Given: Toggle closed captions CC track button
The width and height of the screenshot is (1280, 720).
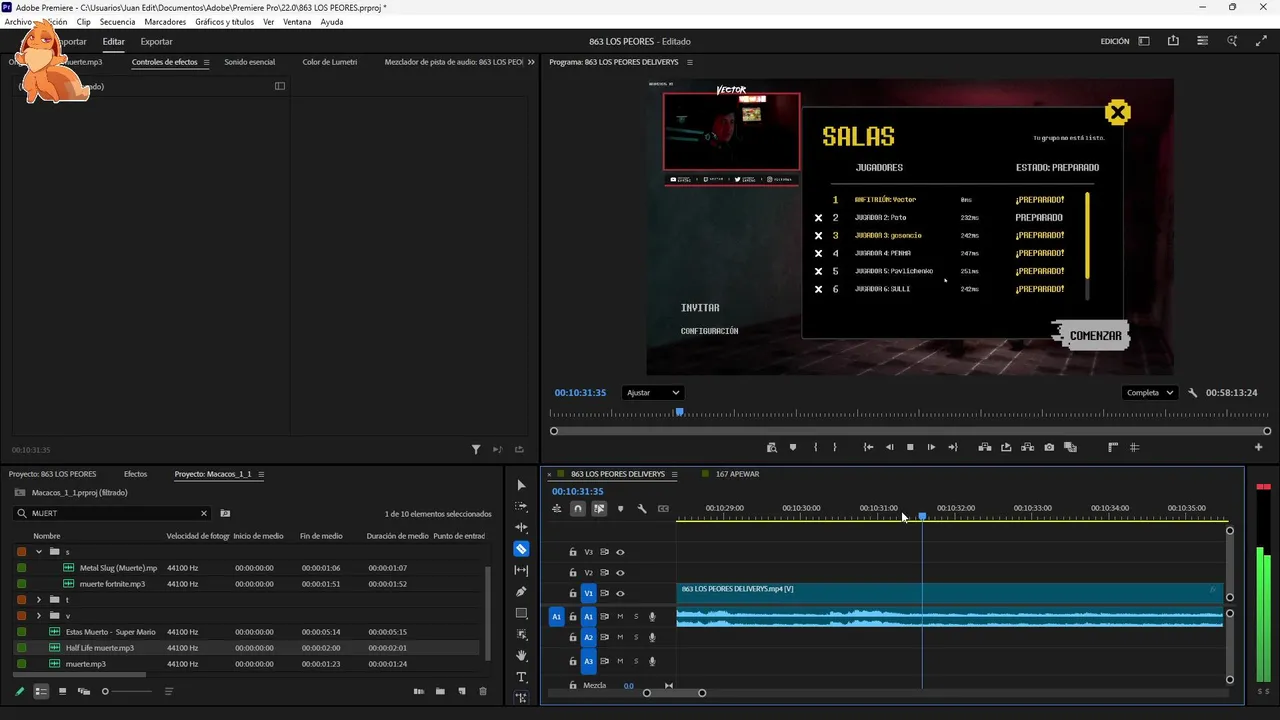Looking at the screenshot, I should [663, 509].
